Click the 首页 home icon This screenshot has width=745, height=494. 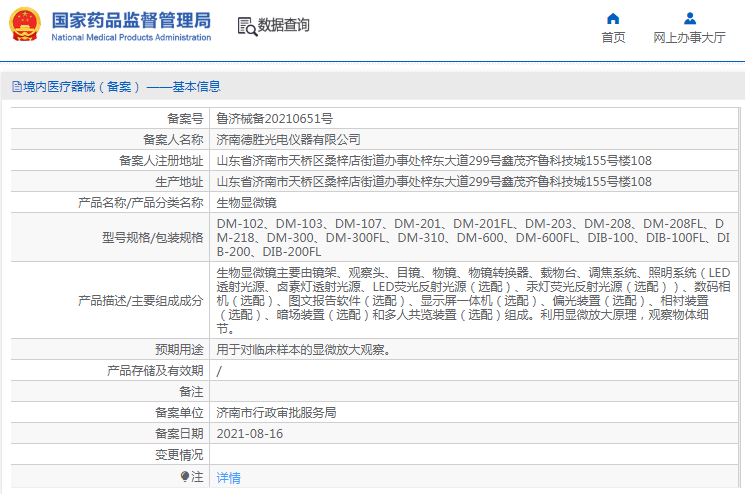[x=613, y=18]
